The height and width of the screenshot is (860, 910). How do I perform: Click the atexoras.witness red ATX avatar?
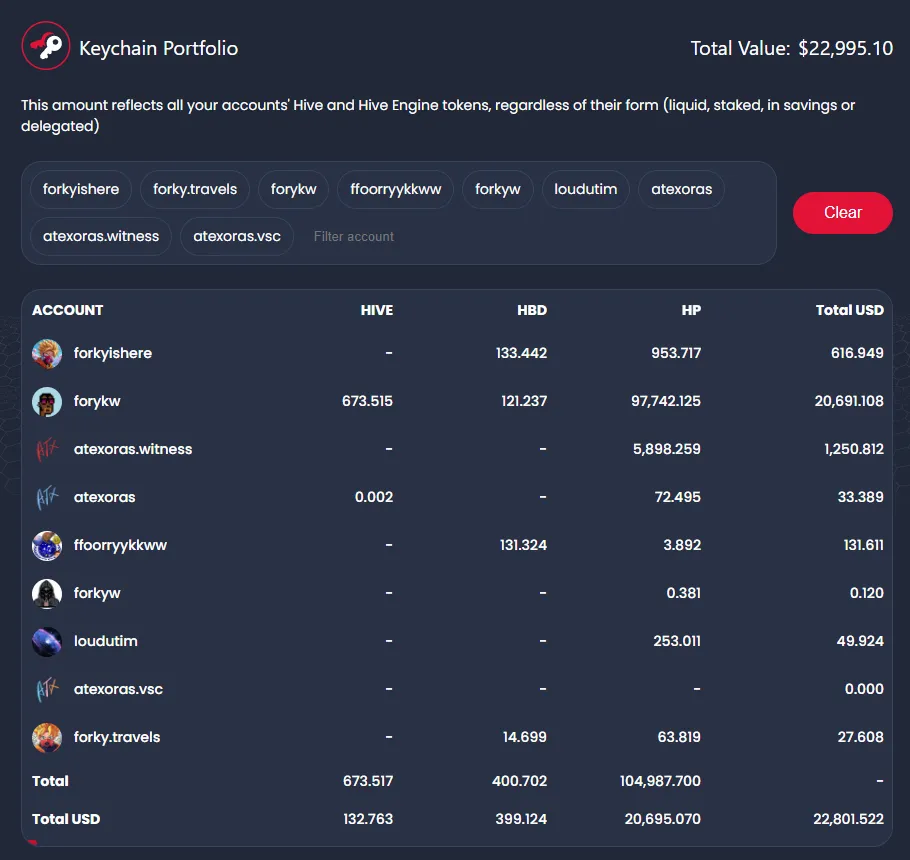tap(47, 449)
